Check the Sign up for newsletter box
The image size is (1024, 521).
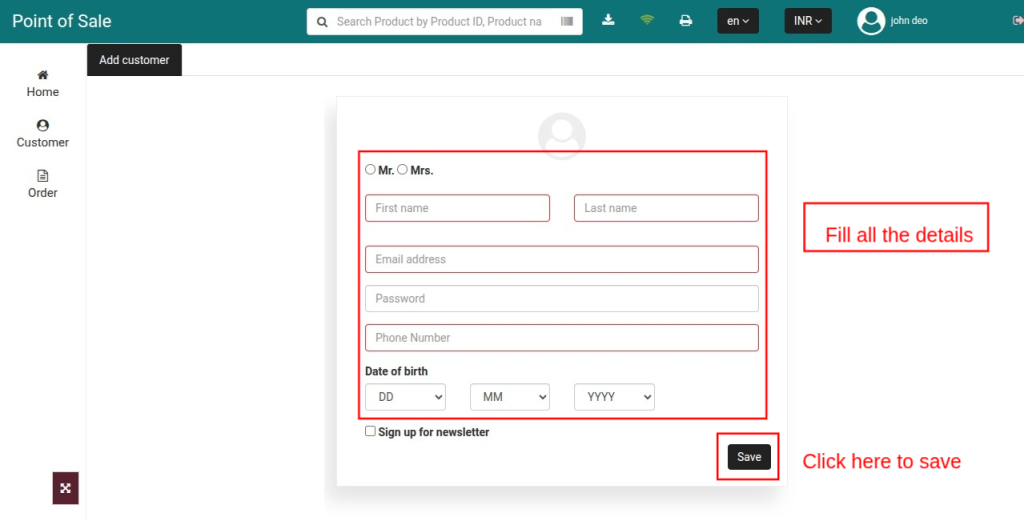370,432
